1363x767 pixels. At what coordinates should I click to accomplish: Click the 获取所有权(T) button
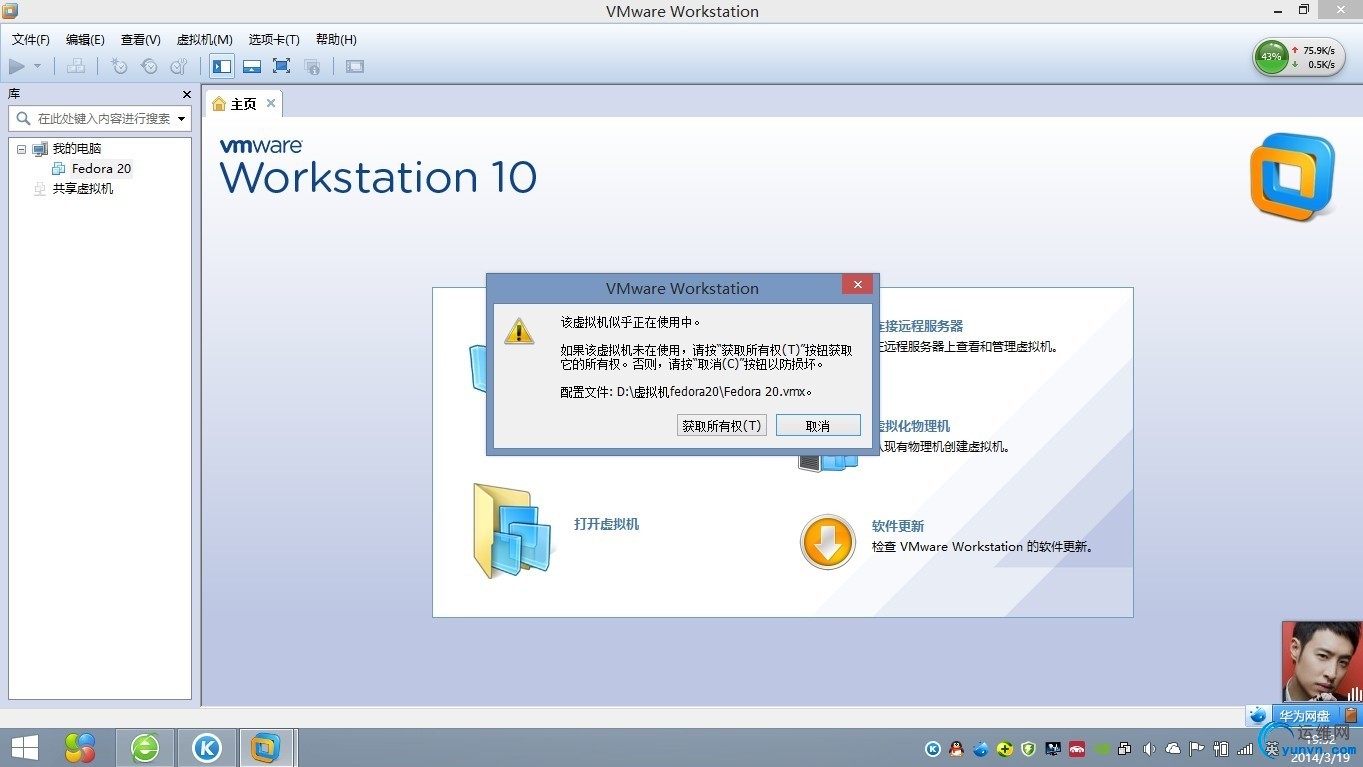pyautogui.click(x=721, y=425)
